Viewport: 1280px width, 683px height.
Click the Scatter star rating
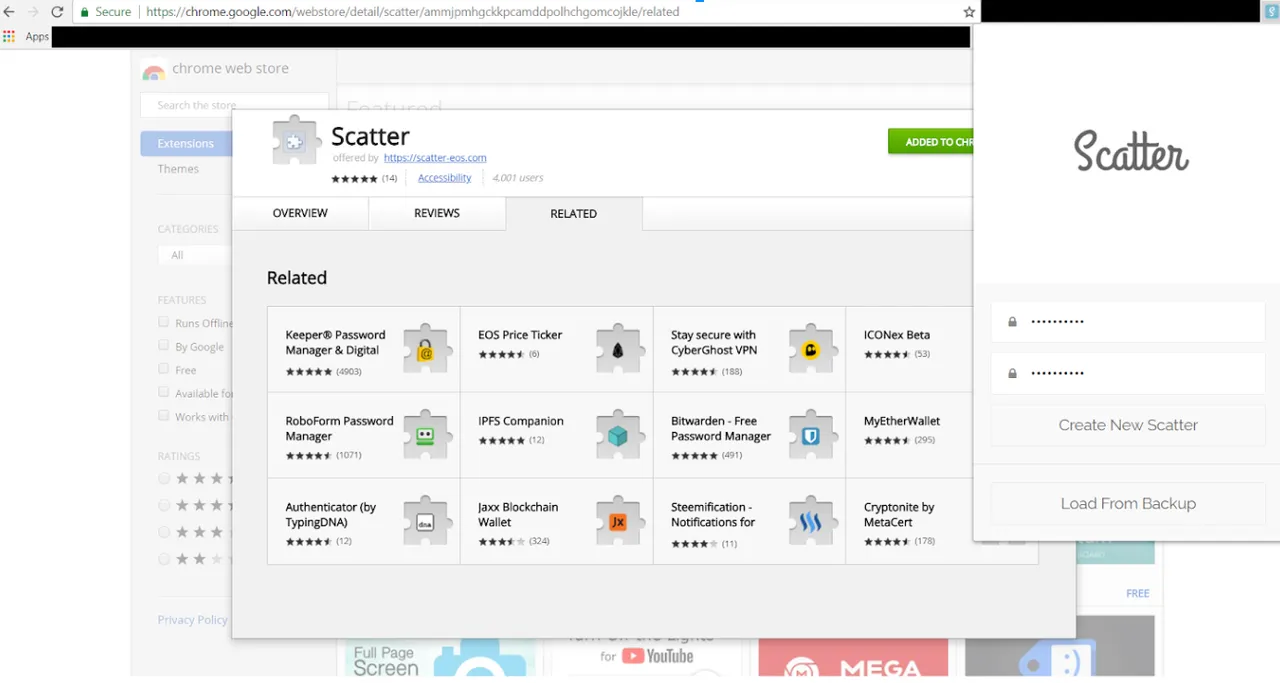[x=354, y=179]
